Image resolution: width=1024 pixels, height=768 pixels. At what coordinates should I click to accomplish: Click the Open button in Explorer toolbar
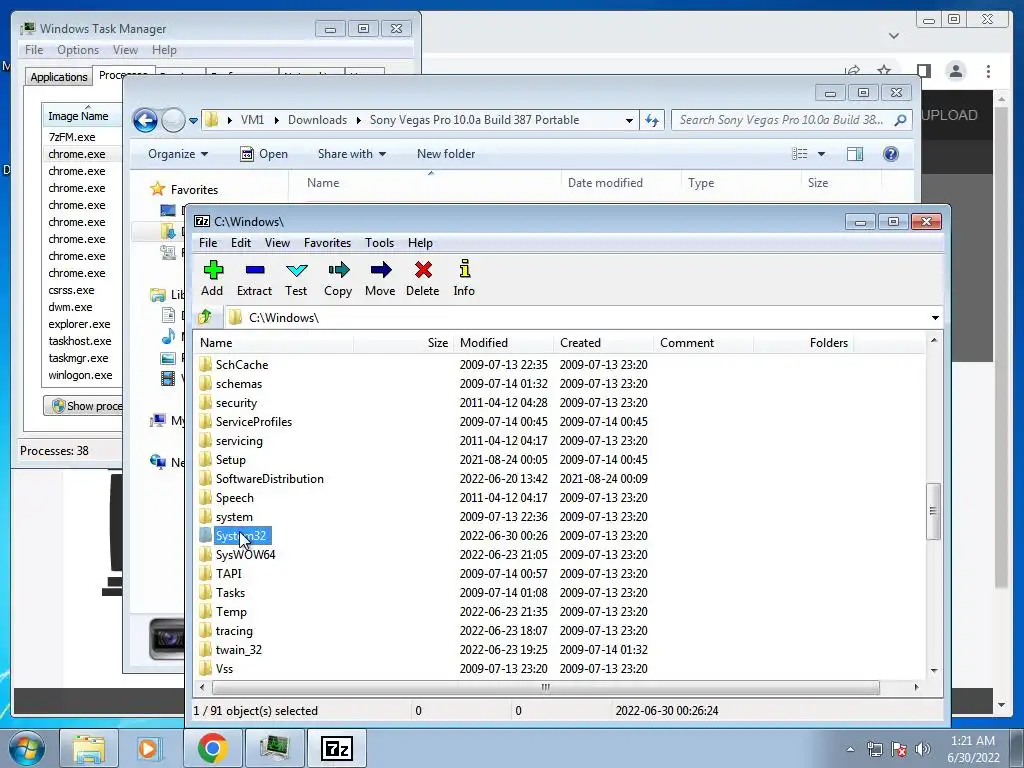point(264,154)
